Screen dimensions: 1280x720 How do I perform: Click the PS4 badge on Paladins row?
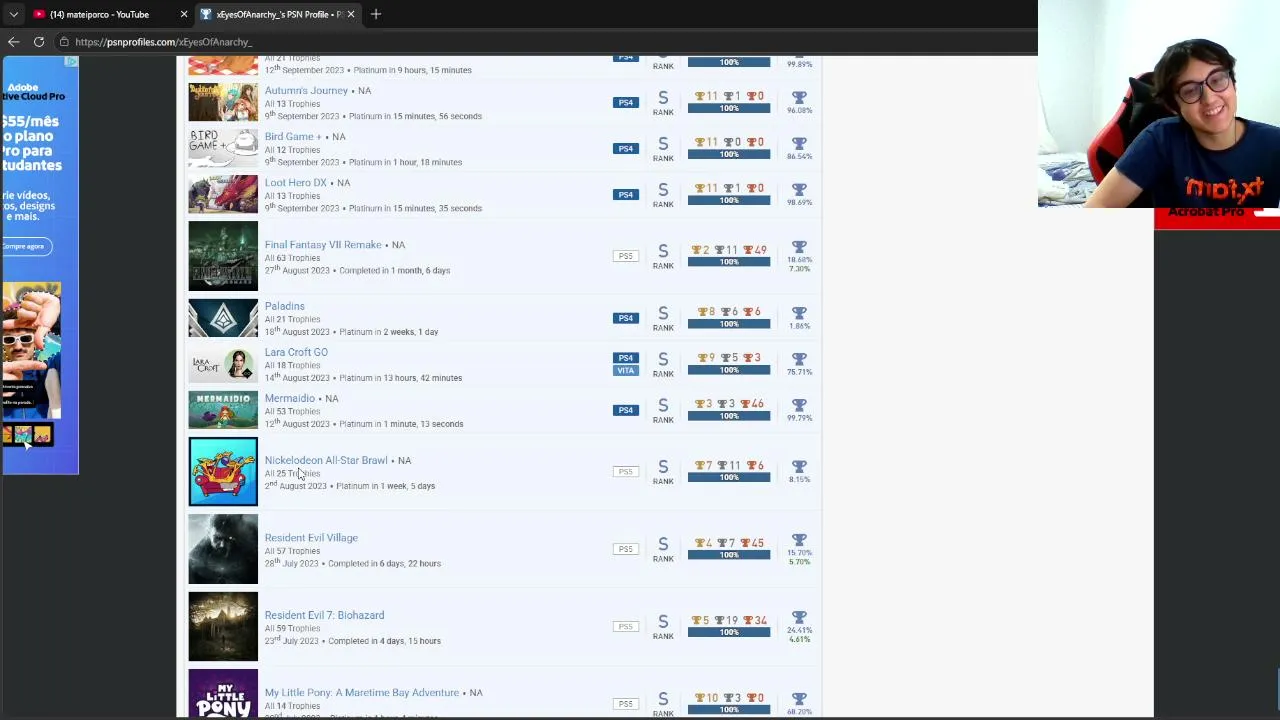(x=625, y=318)
